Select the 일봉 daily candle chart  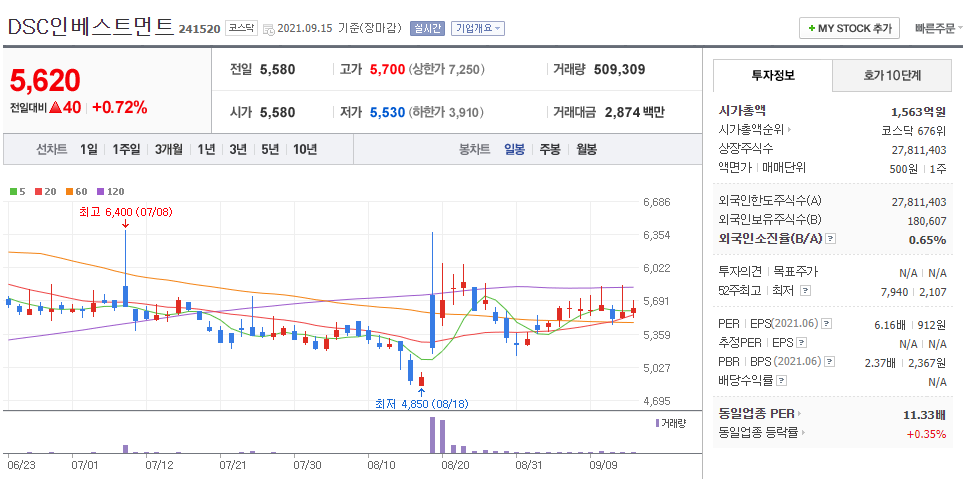point(515,149)
